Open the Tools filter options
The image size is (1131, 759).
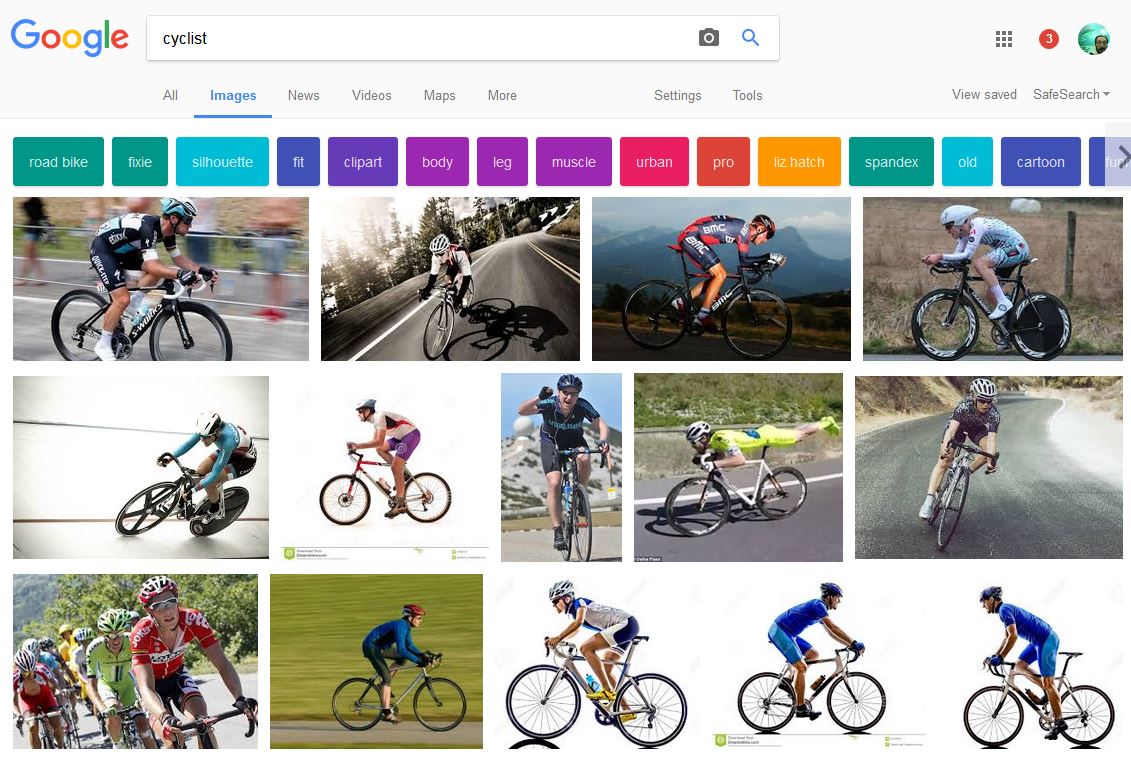point(747,96)
